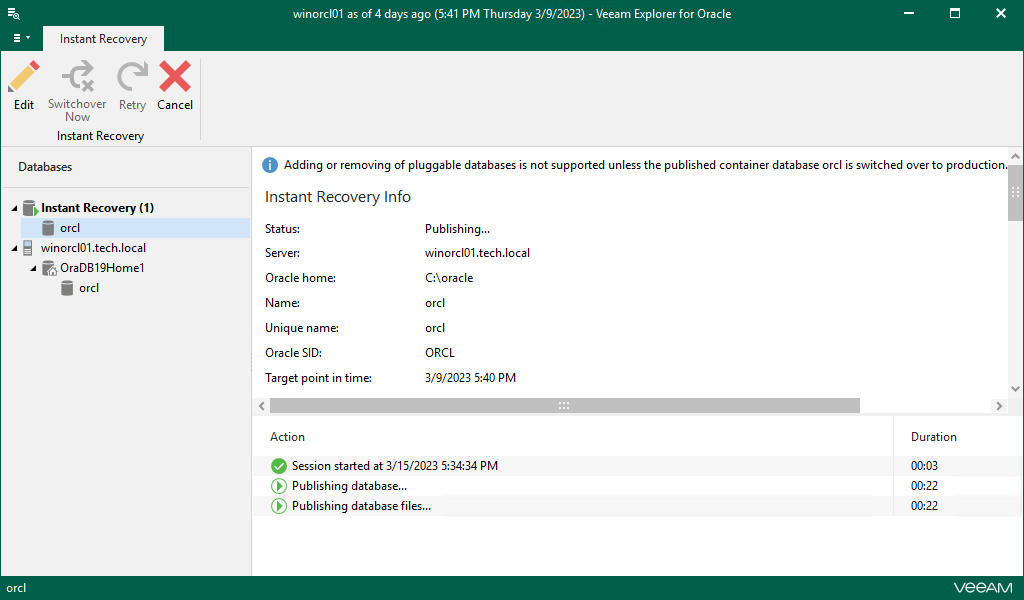Viewport: 1024px width, 600px height.
Task: Click the Instant Recovery database icon in the tree
Action: point(30,208)
